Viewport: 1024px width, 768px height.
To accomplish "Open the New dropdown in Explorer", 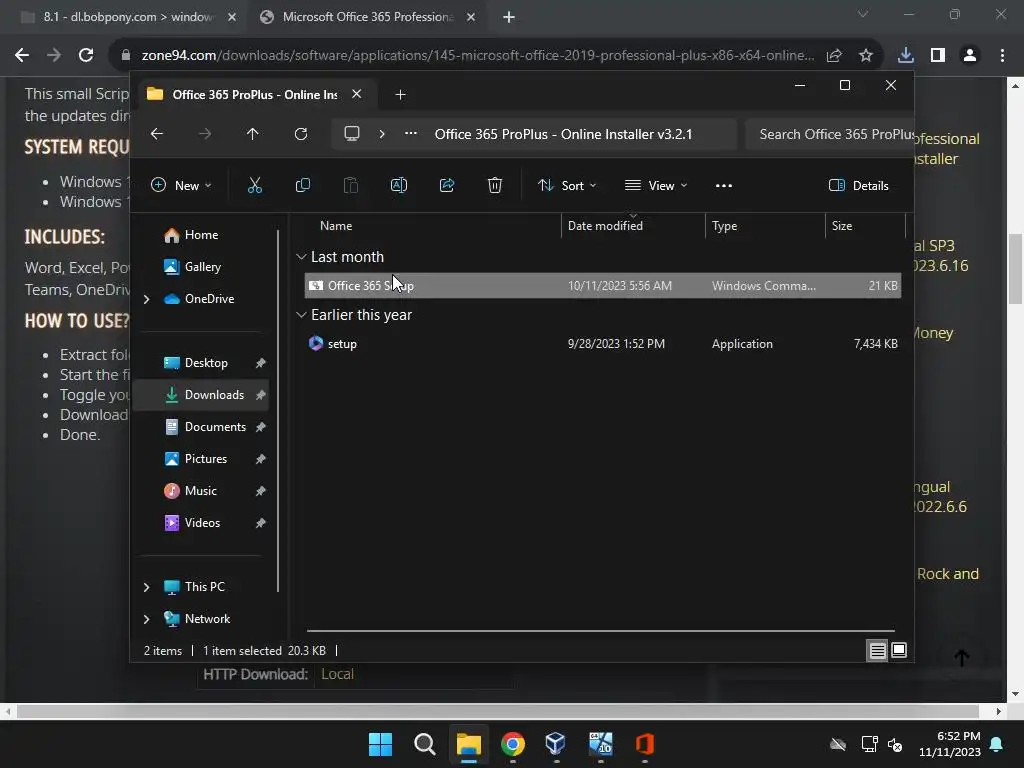I will coord(182,185).
